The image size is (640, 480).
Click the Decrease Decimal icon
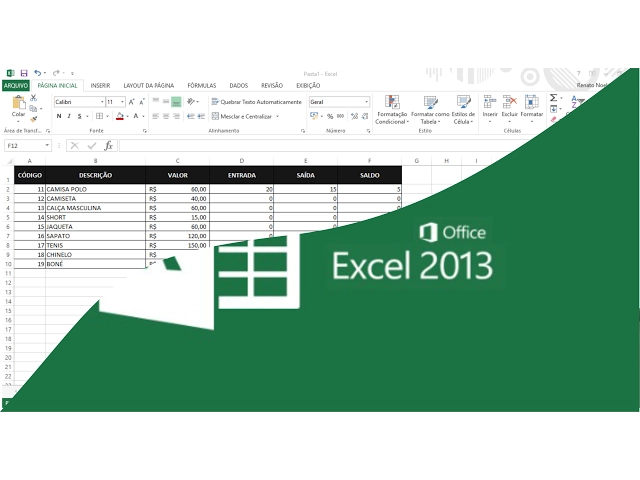pyautogui.click(x=365, y=117)
